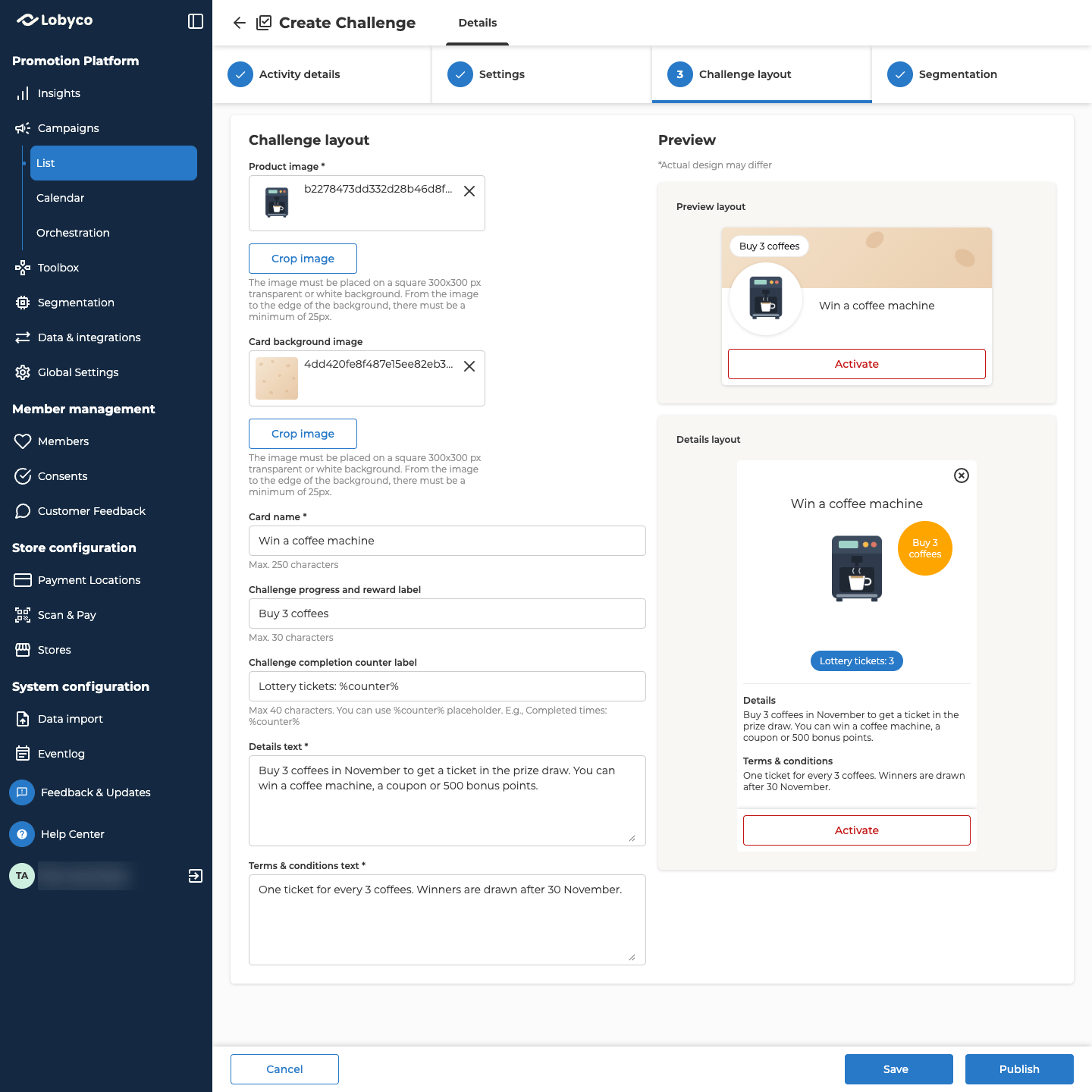Click the completion counter label field
This screenshot has width=1092, height=1092.
point(447,686)
